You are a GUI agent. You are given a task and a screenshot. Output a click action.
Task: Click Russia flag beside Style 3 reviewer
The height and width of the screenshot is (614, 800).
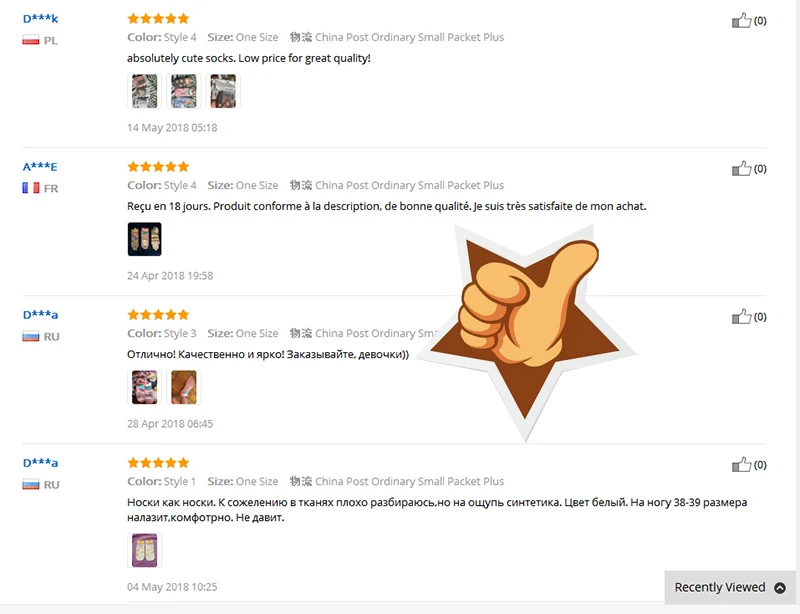point(31,336)
